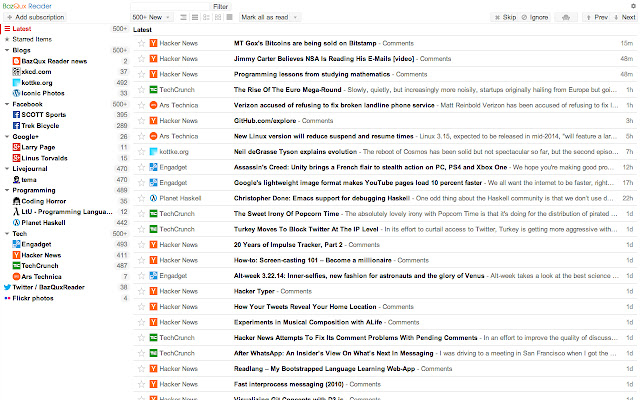
Task: Switch to magazine view icon
Action: coord(206,17)
